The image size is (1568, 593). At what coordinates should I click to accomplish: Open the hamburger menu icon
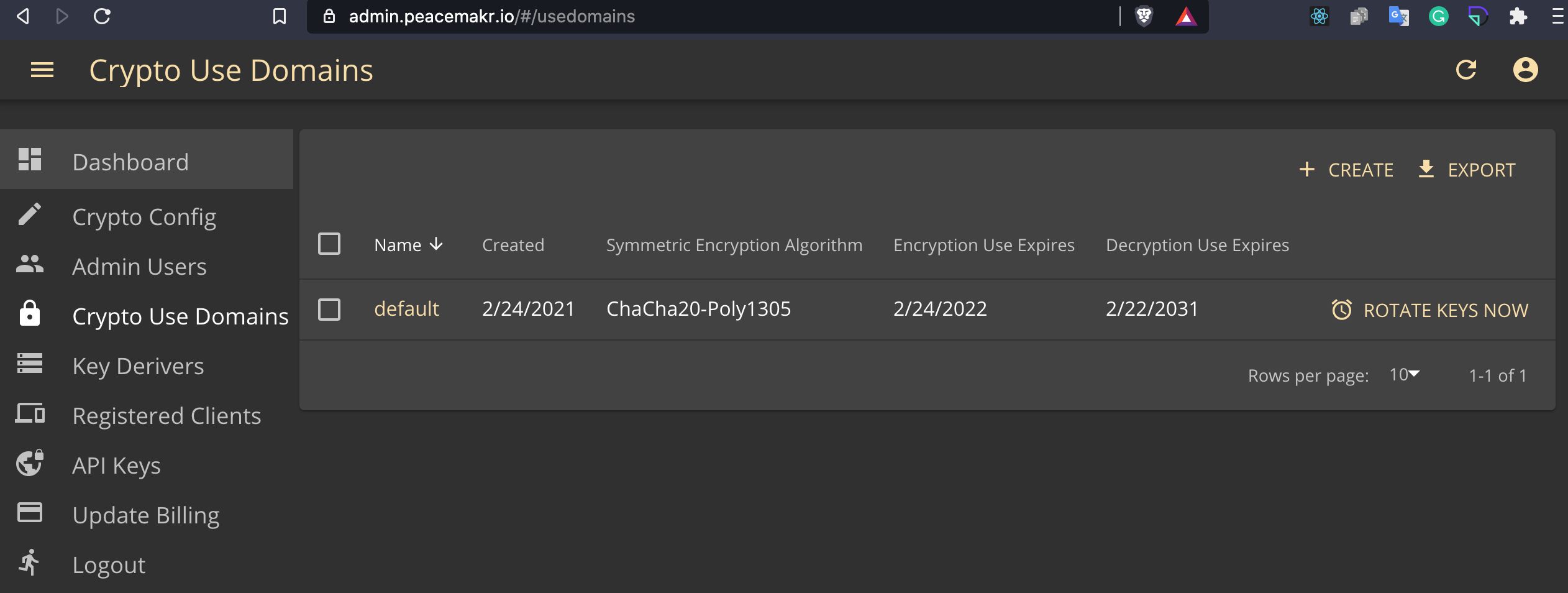click(42, 70)
